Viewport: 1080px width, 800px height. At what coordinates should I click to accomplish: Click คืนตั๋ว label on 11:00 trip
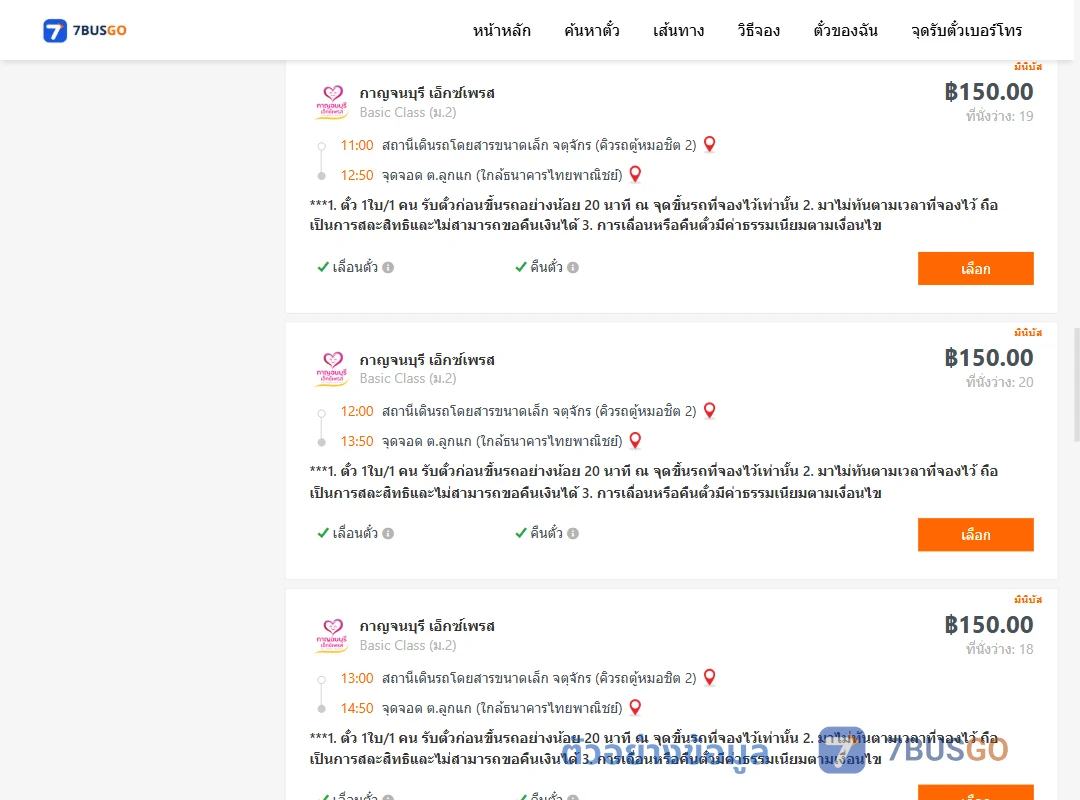546,267
